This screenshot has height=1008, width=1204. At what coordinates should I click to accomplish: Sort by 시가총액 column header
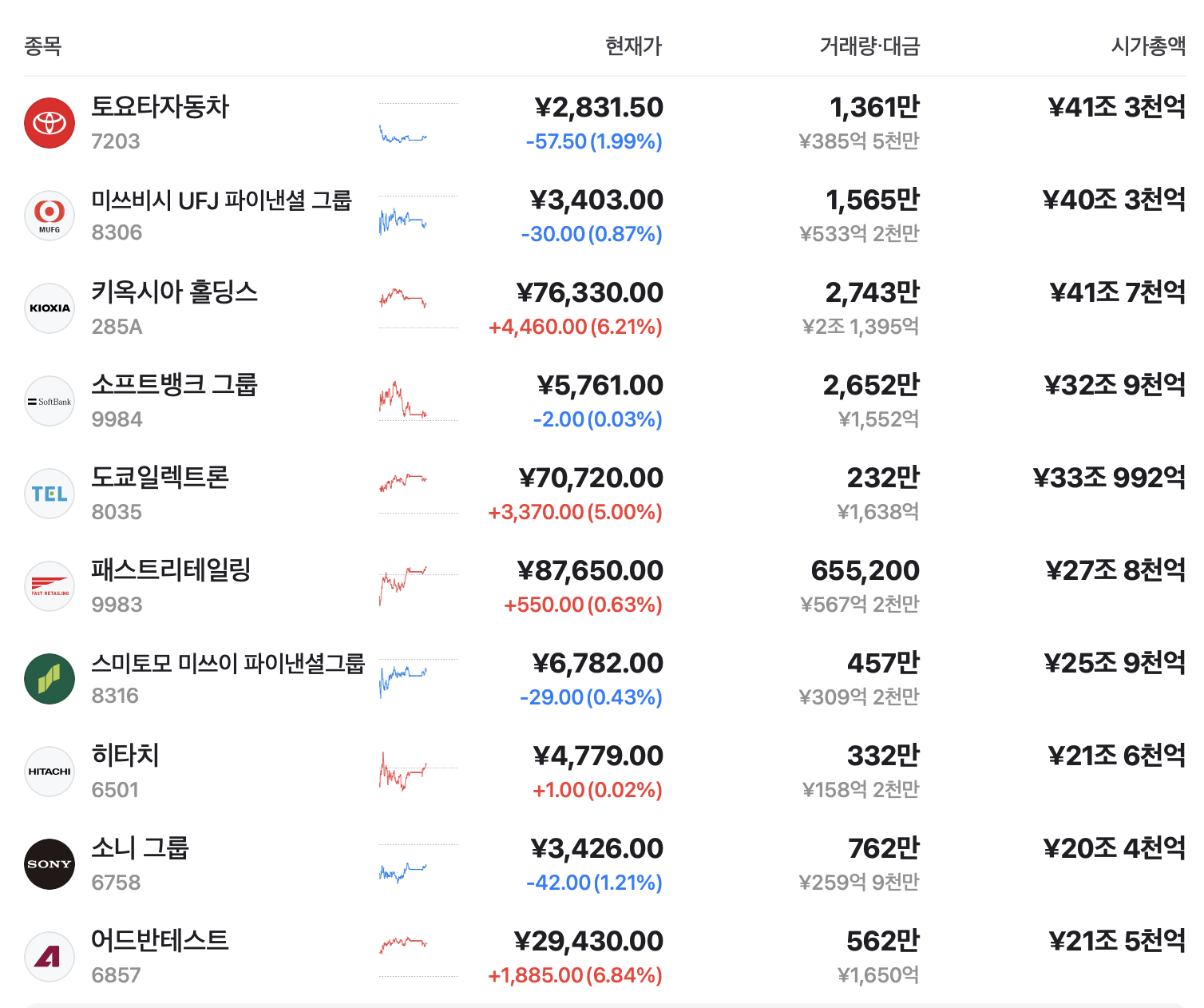point(1149,46)
